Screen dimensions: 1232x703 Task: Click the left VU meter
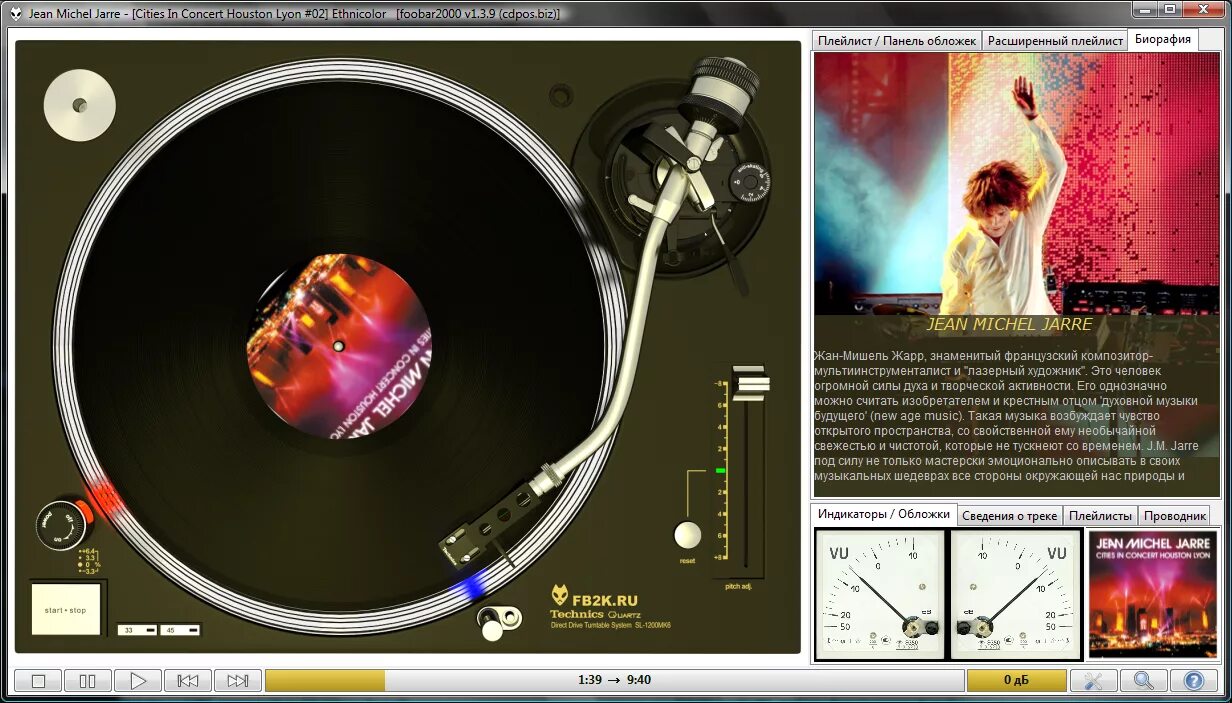879,594
